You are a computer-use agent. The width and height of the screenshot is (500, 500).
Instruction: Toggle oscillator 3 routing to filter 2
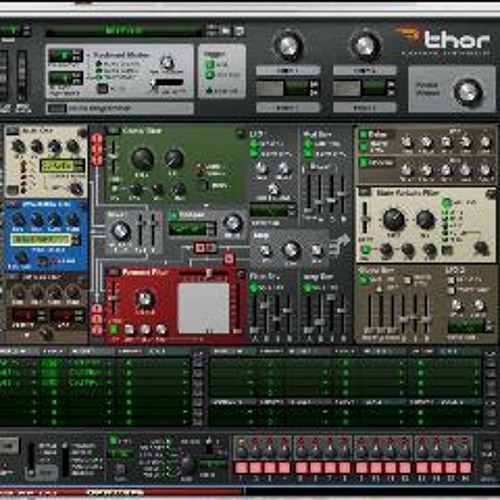pos(97,330)
